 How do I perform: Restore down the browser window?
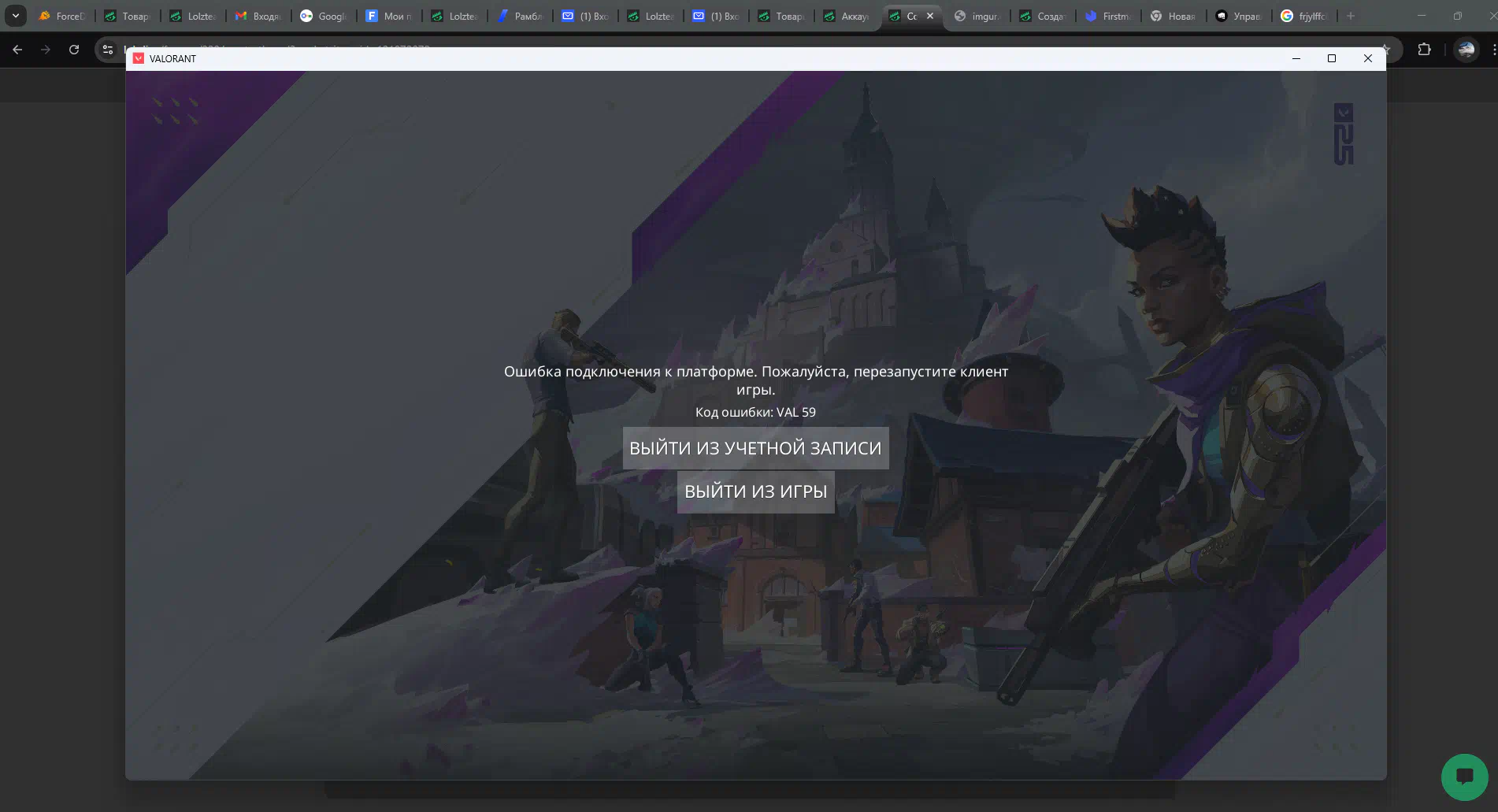point(1458,16)
